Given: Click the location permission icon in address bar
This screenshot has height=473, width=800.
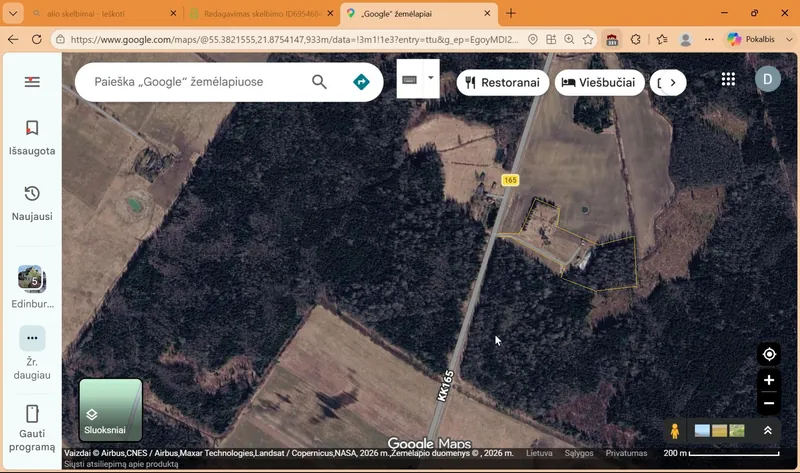Looking at the screenshot, I should (533, 39).
